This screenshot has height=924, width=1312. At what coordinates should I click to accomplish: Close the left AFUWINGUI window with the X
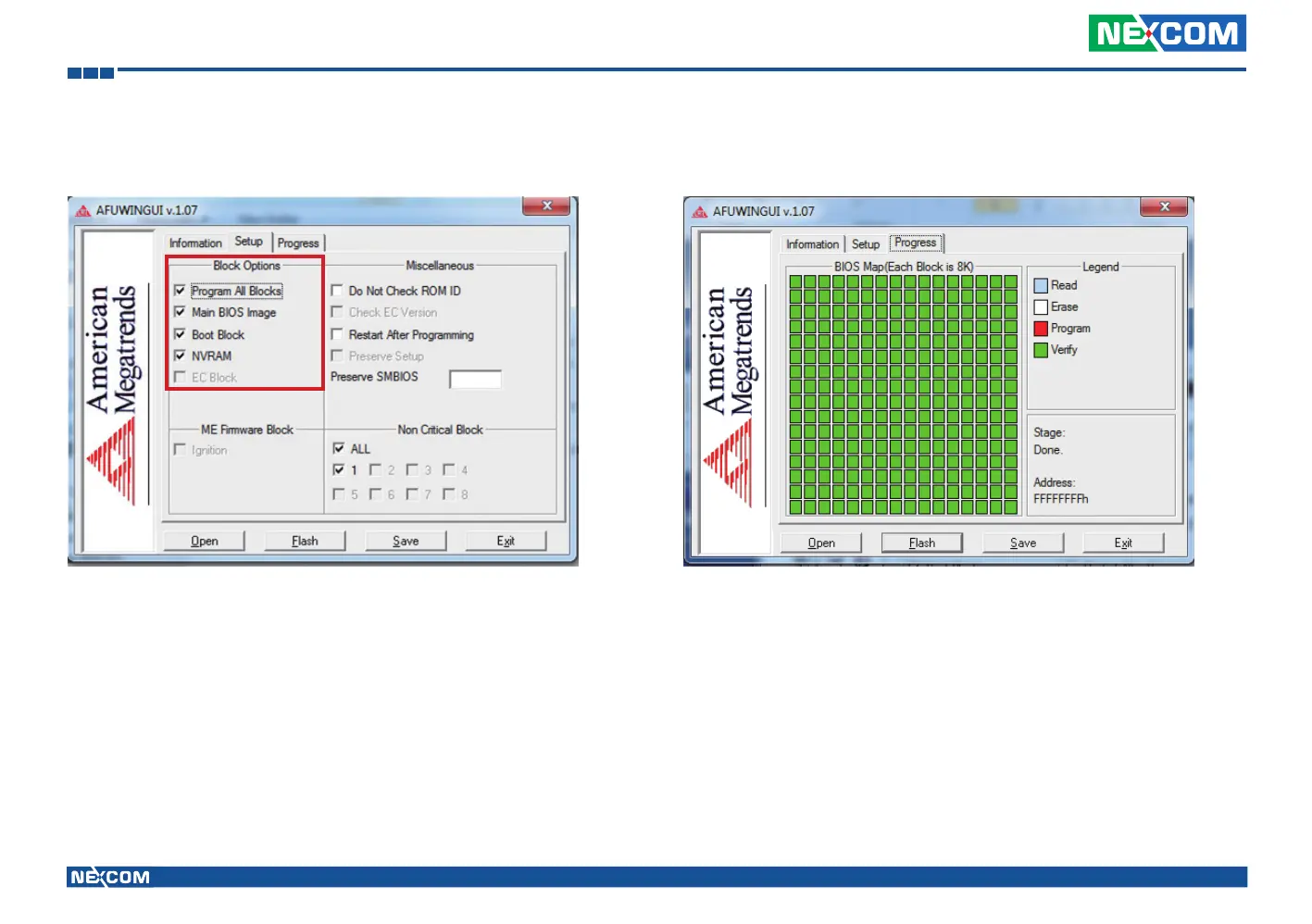tap(546, 206)
